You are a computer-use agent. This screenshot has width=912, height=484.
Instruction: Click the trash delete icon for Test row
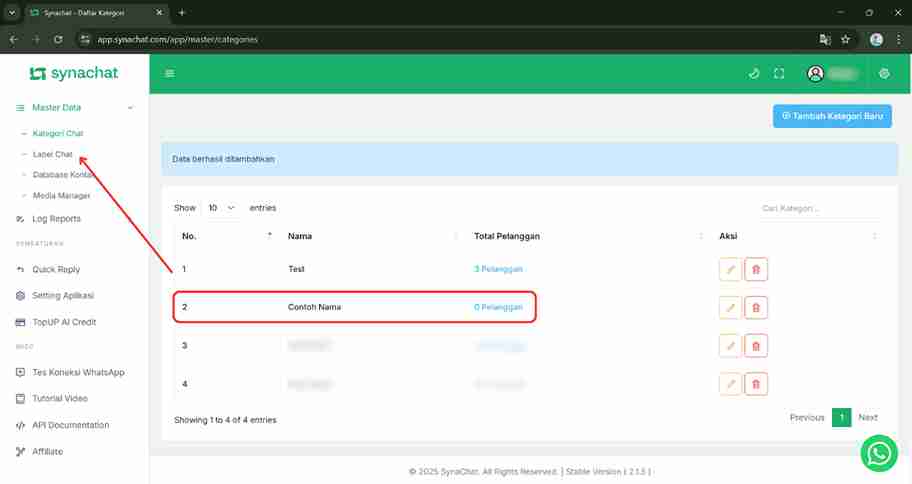tap(756, 269)
